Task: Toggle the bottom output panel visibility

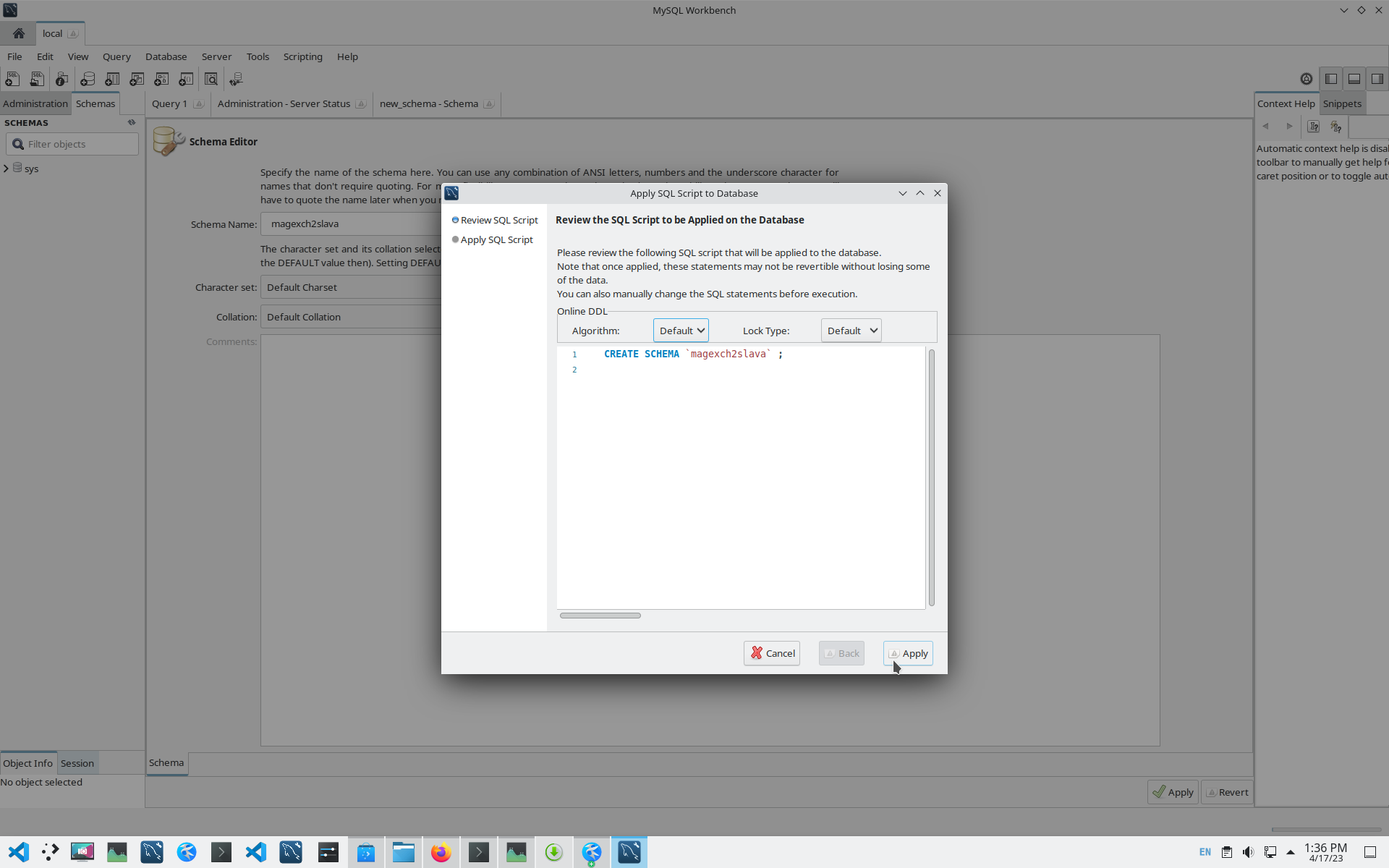Action: (x=1354, y=79)
